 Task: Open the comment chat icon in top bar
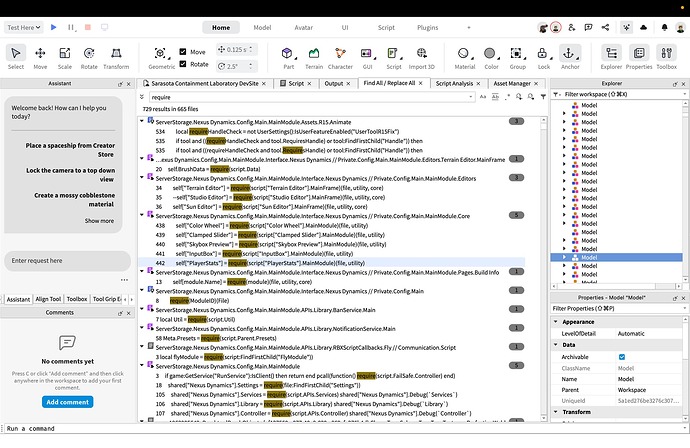[588, 27]
